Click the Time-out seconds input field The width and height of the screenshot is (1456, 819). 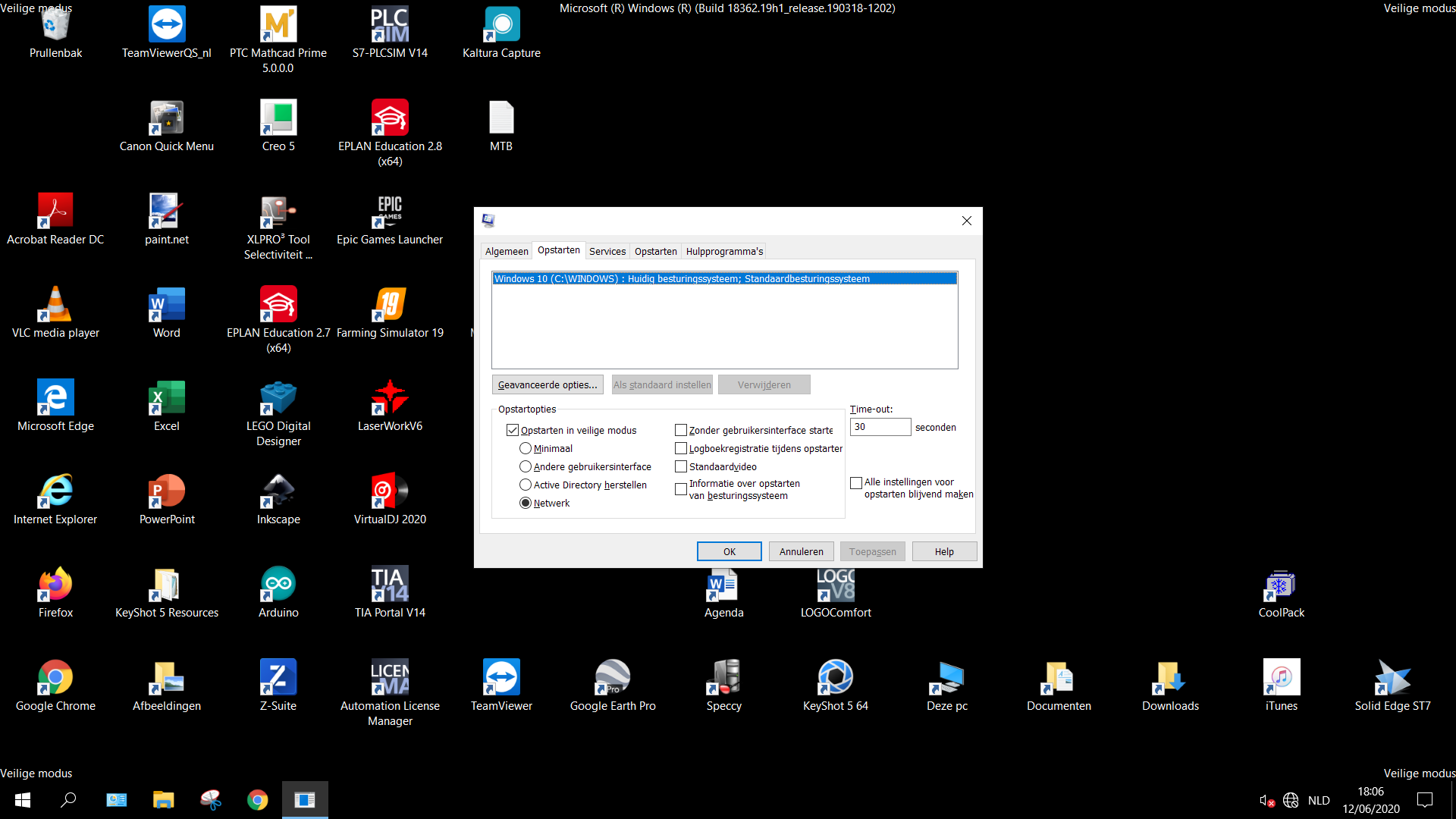(x=880, y=427)
